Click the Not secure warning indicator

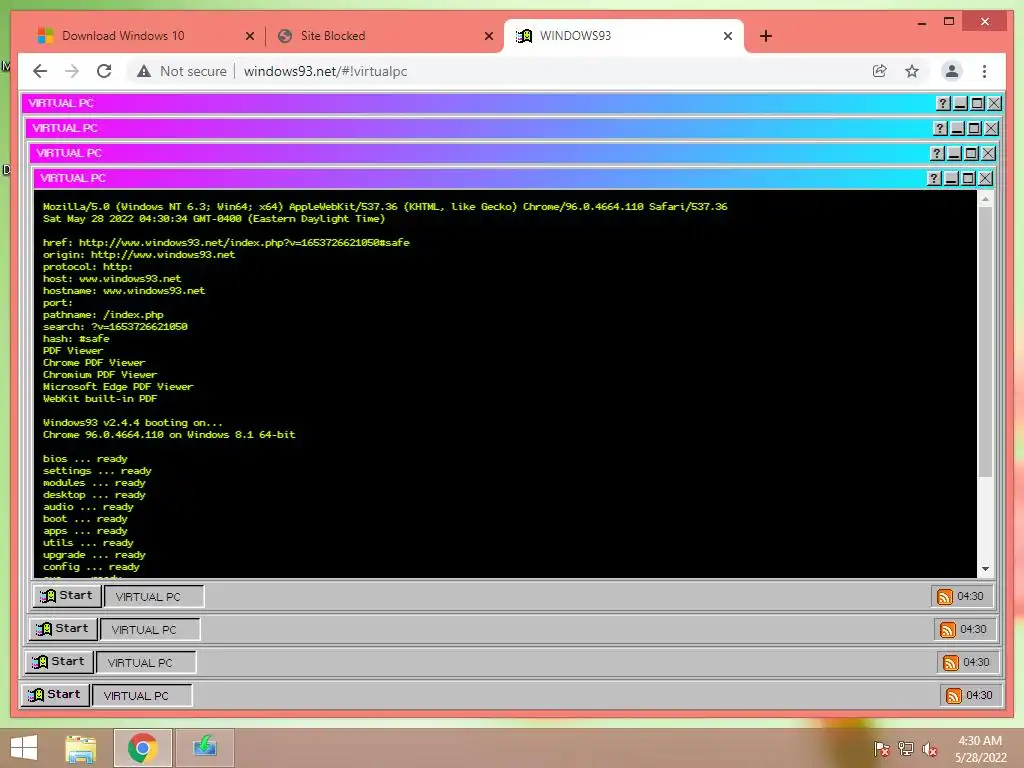pyautogui.click(x=182, y=71)
